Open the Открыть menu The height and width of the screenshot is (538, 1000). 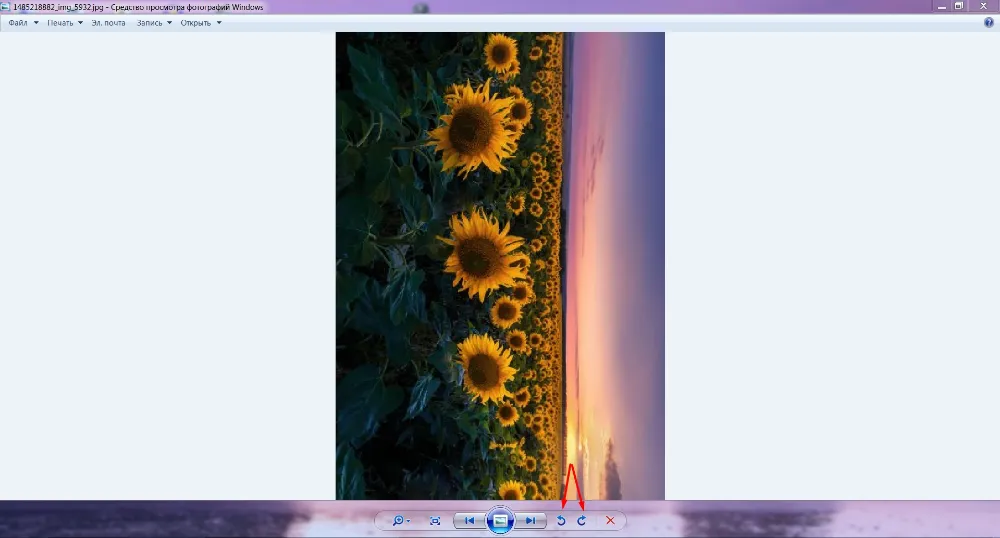coord(200,23)
